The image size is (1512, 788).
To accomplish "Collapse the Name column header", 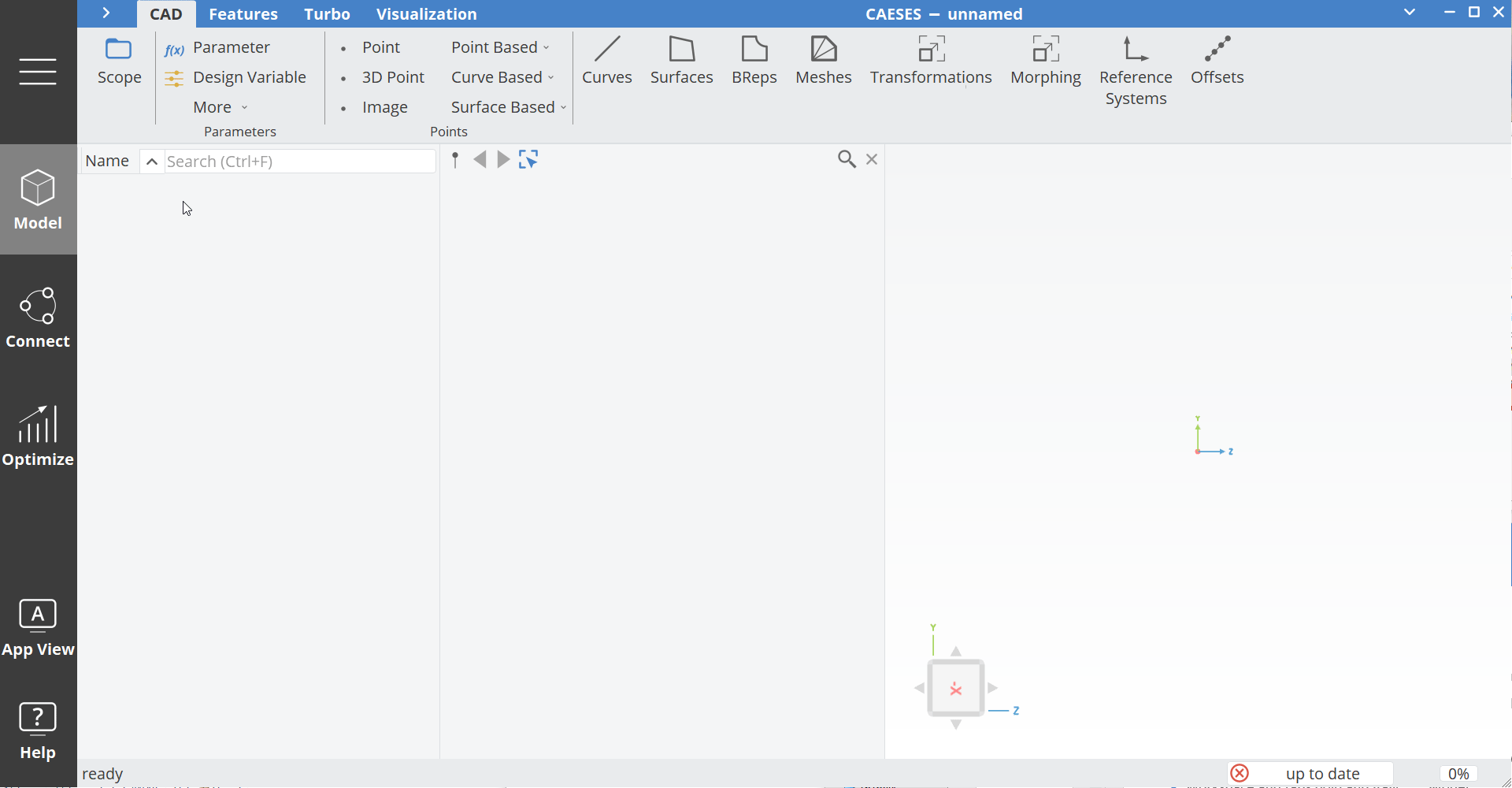I will coord(151,161).
